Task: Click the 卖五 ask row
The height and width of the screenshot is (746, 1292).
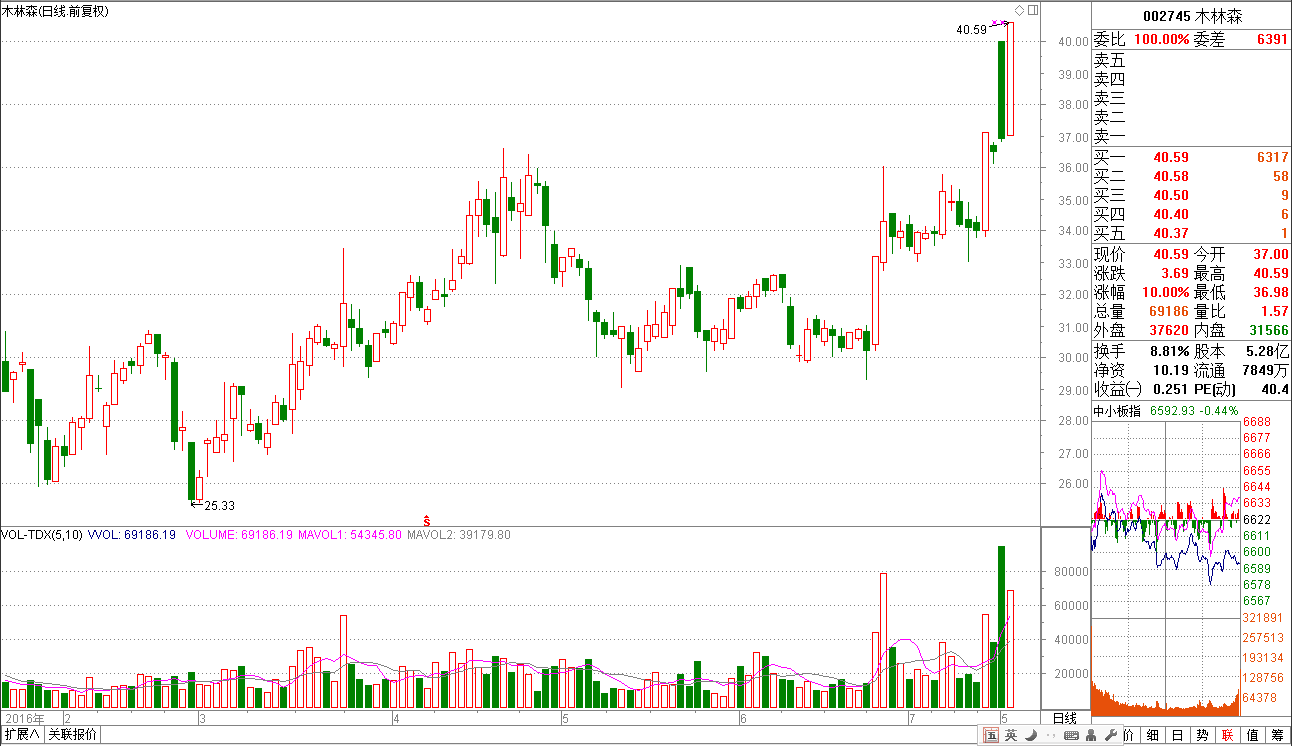Action: pyautogui.click(x=1191, y=59)
